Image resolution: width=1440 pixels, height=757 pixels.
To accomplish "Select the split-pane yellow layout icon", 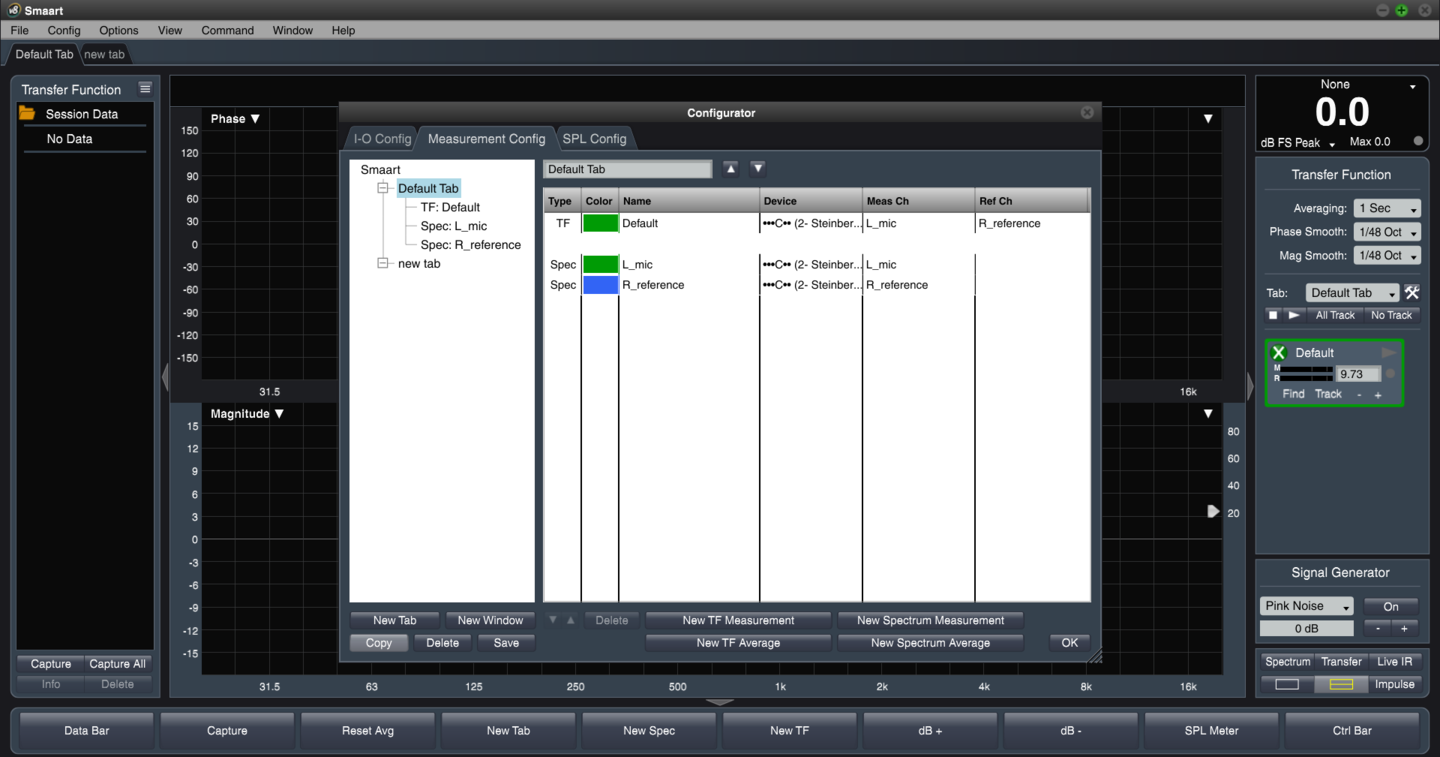I will click(1343, 684).
